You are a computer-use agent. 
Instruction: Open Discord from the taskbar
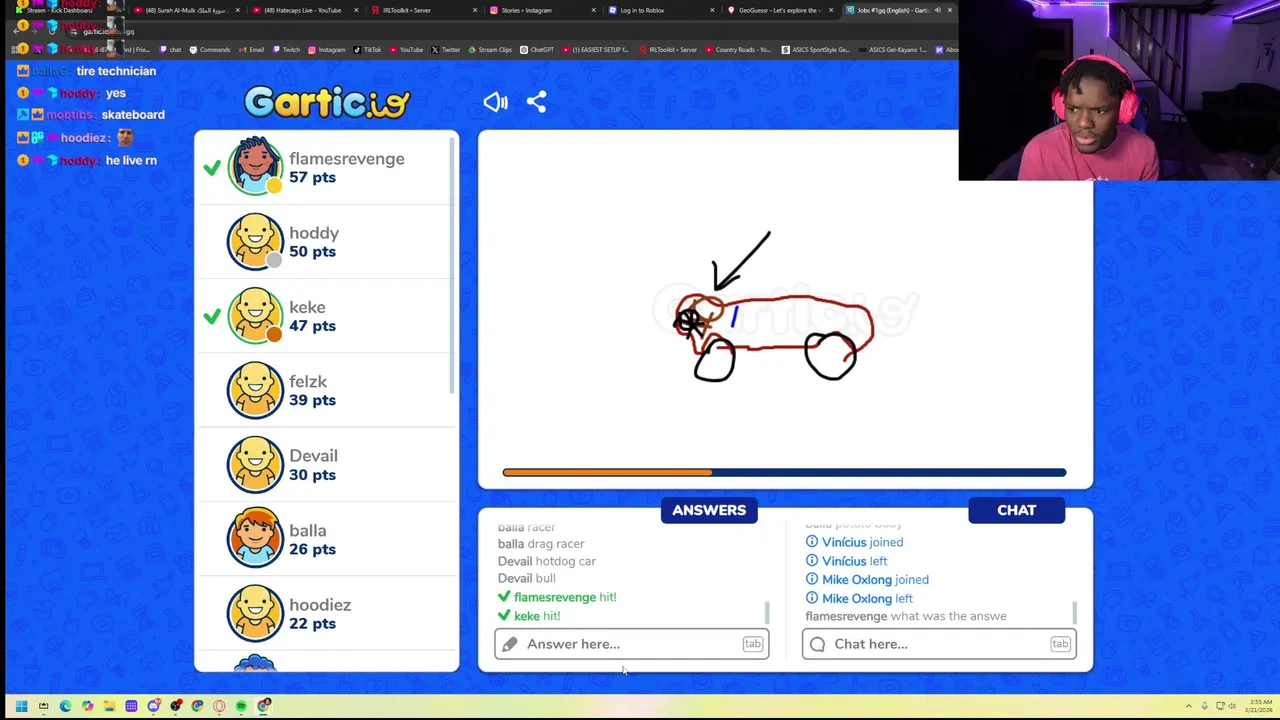(x=153, y=706)
